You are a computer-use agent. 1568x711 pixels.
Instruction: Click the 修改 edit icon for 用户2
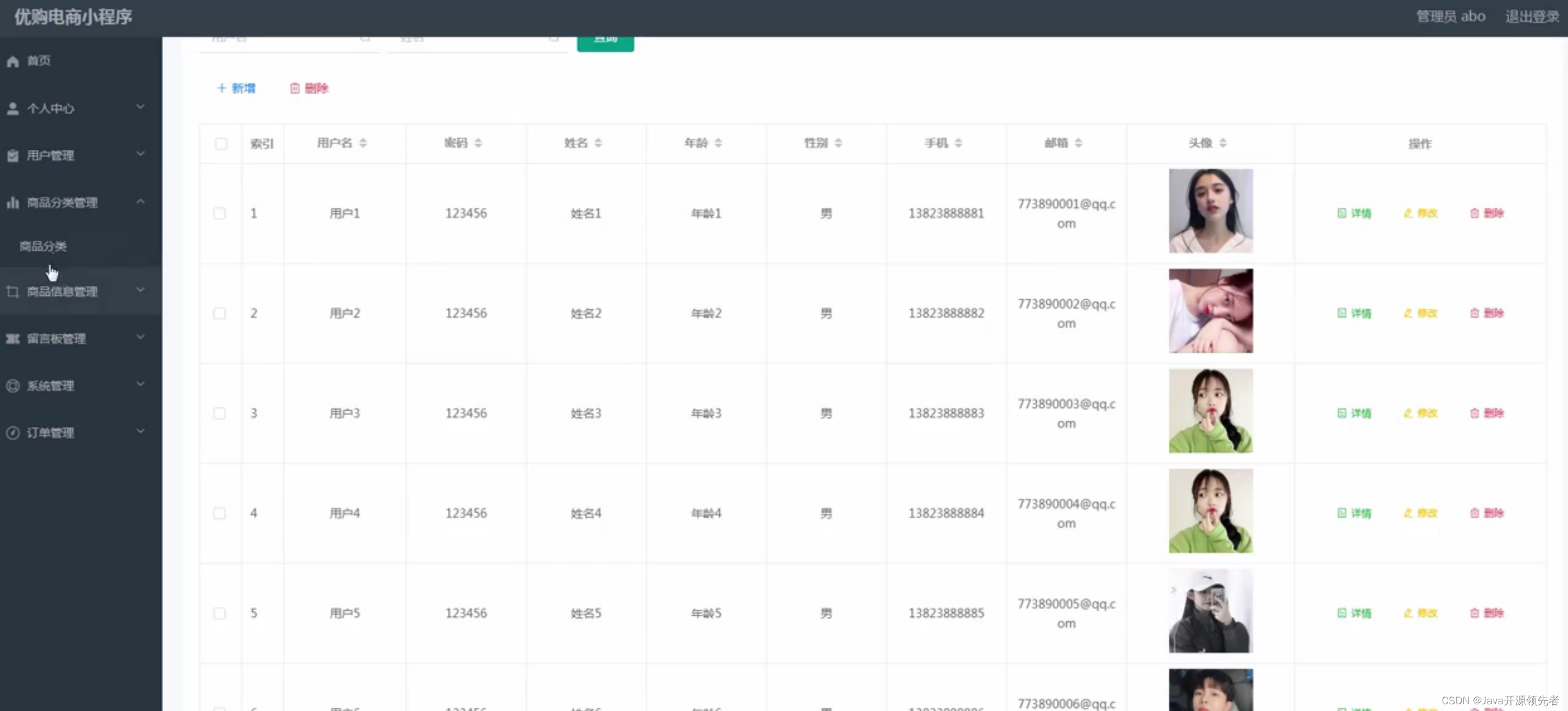pos(1408,313)
